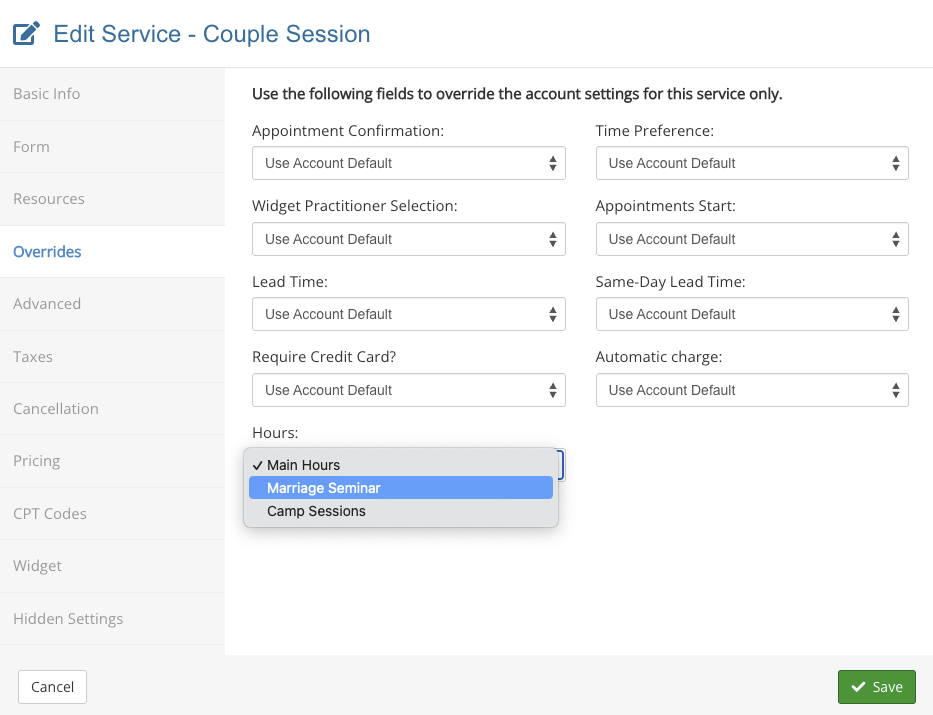Viewport: 933px width, 715px height.
Task: Click the Cancel button
Action: pos(53,687)
